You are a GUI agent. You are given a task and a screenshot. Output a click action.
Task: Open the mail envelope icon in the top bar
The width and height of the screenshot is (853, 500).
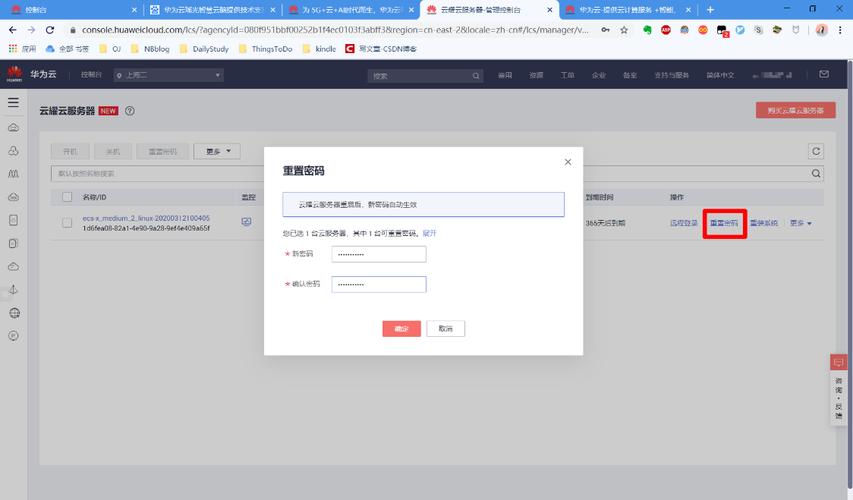(824, 74)
